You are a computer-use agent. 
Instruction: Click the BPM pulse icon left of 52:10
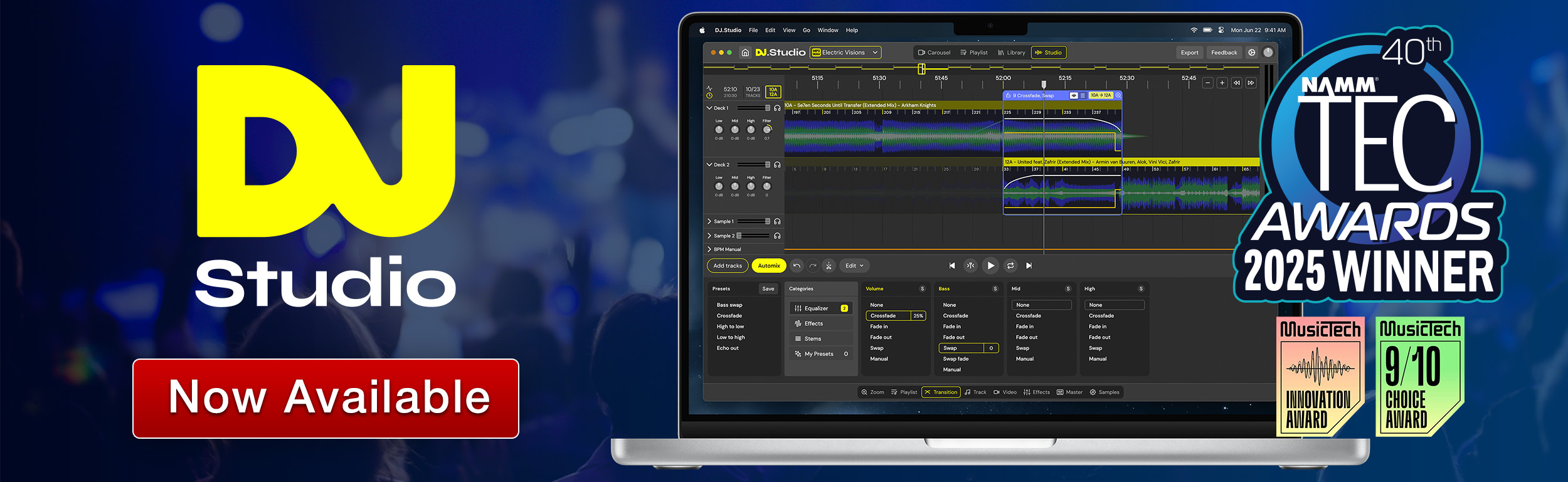(709, 88)
